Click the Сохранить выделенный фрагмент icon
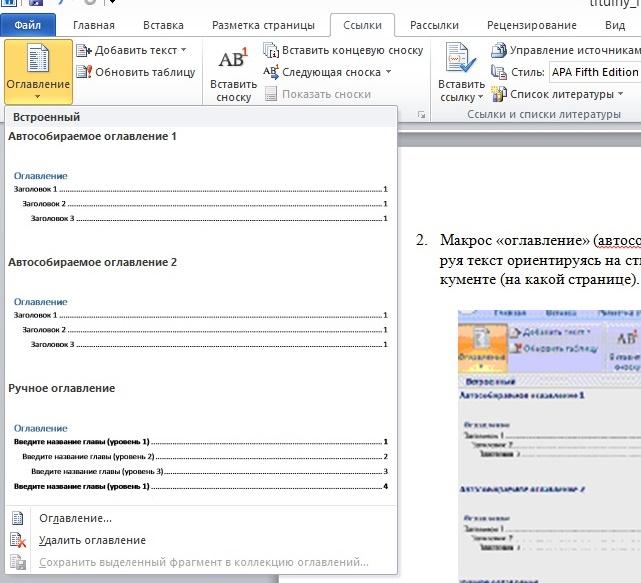Viewport: 641px width, 583px height. (18, 563)
